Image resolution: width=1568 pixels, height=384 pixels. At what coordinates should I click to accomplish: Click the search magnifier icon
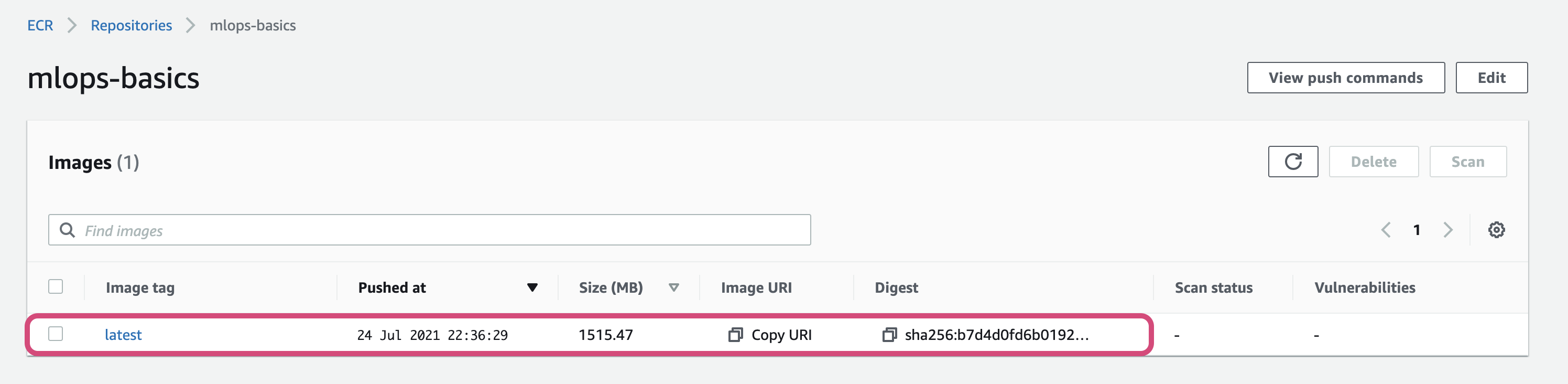pos(67,230)
